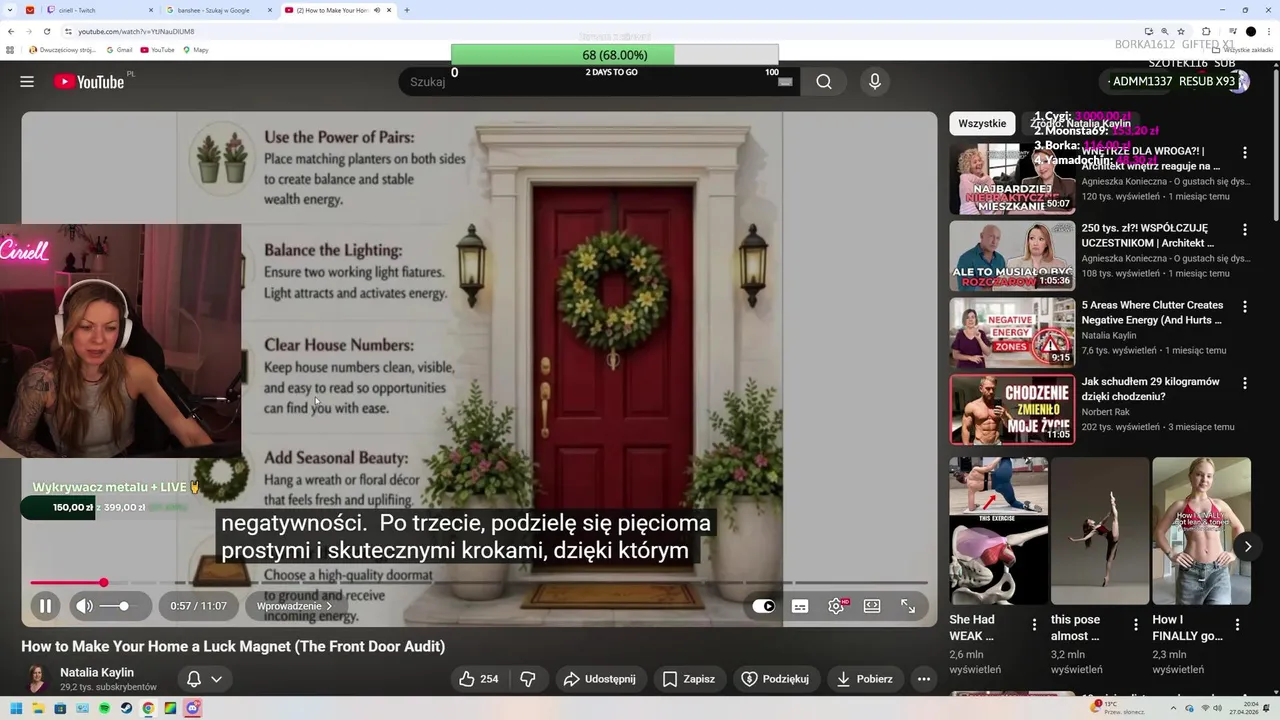Open the NAJBARDZIEJ NIEPRAKTYCZNE MIESZKANIE video thumbnail

tap(1012, 178)
